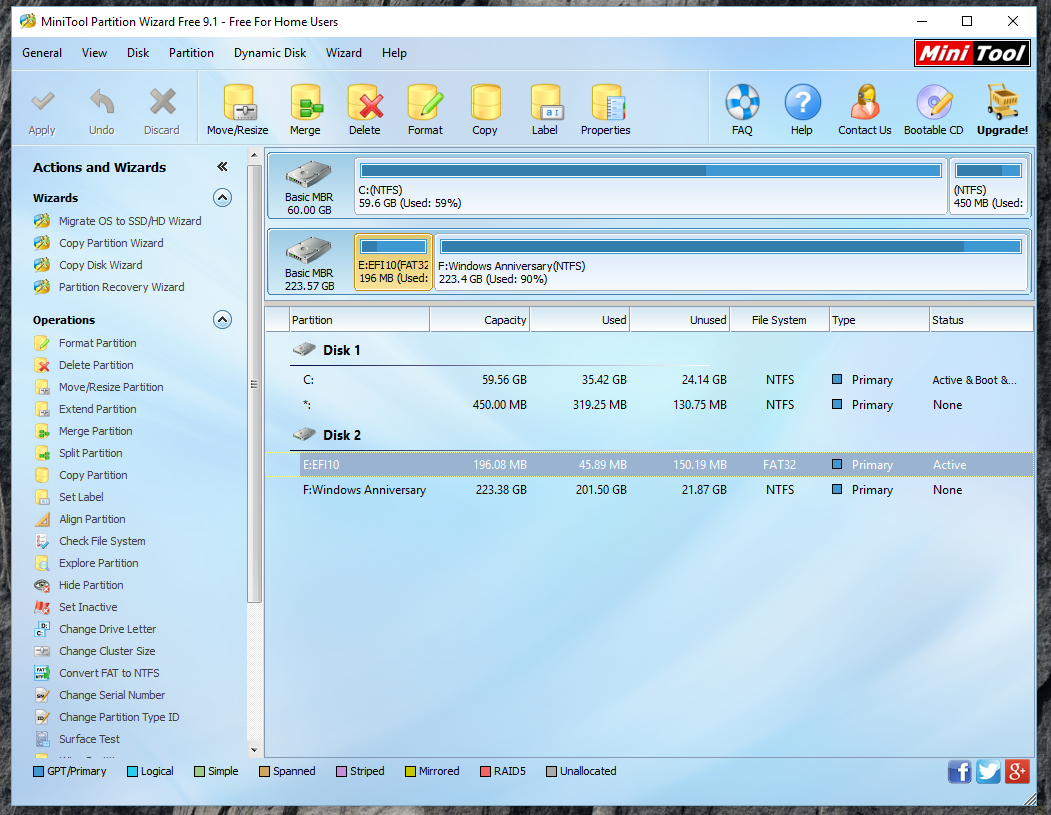
Task: Select the C: partition row in table
Action: 649,380
